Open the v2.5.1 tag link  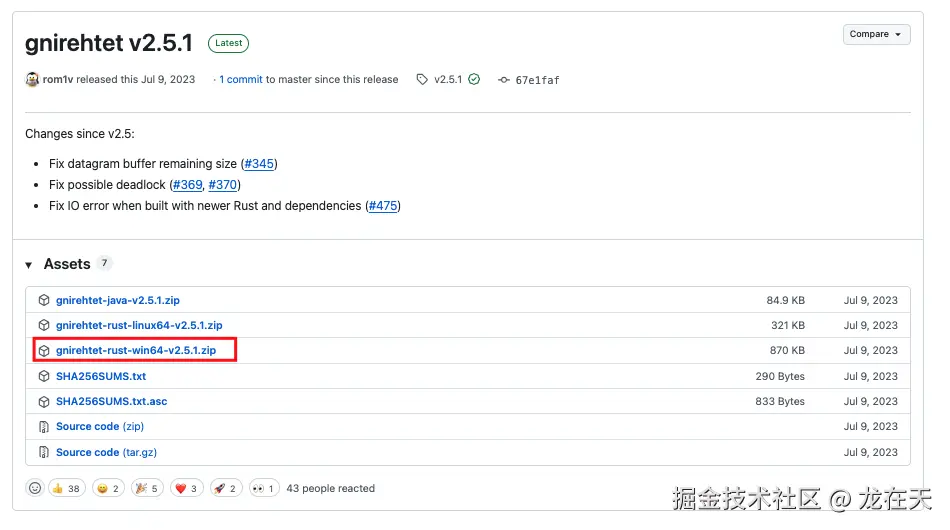pos(448,79)
